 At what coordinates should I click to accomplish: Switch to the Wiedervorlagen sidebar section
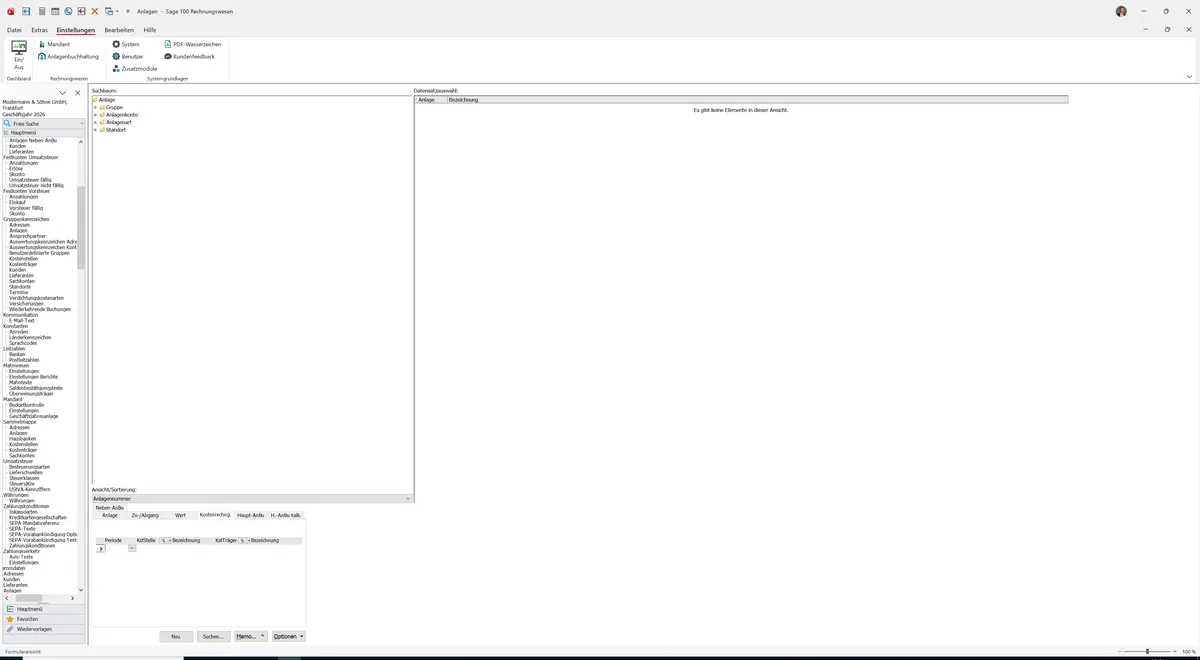[43, 629]
